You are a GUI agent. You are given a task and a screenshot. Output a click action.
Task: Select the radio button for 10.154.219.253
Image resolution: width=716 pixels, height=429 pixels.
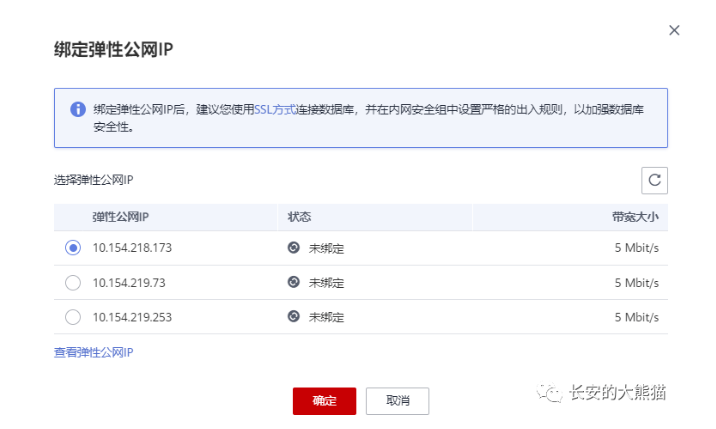coord(73,317)
